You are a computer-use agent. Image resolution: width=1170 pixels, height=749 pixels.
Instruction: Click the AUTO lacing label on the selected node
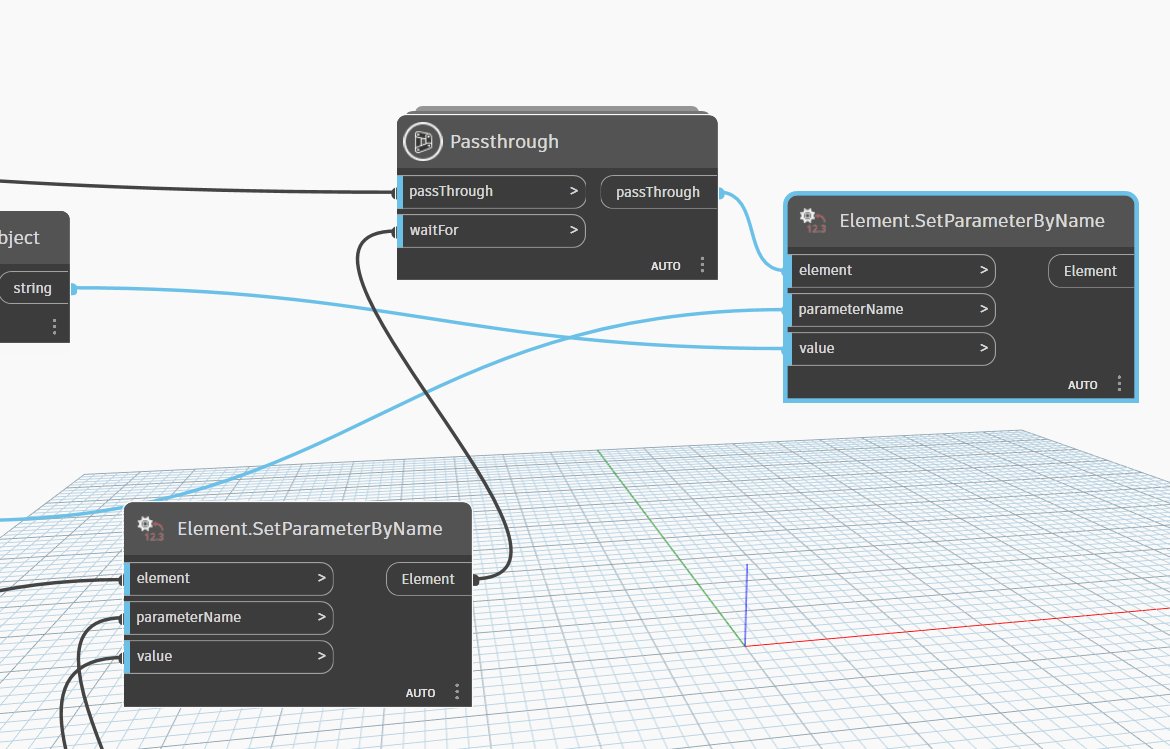(x=1082, y=385)
